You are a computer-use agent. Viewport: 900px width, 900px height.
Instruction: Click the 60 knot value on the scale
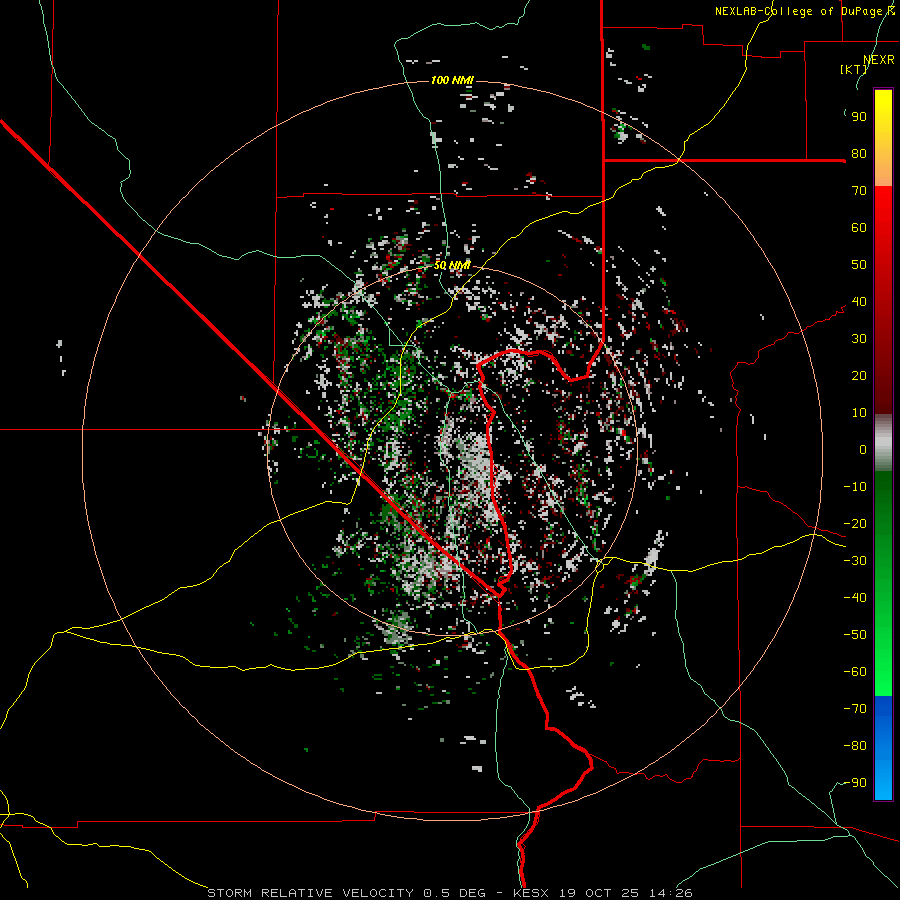859,227
